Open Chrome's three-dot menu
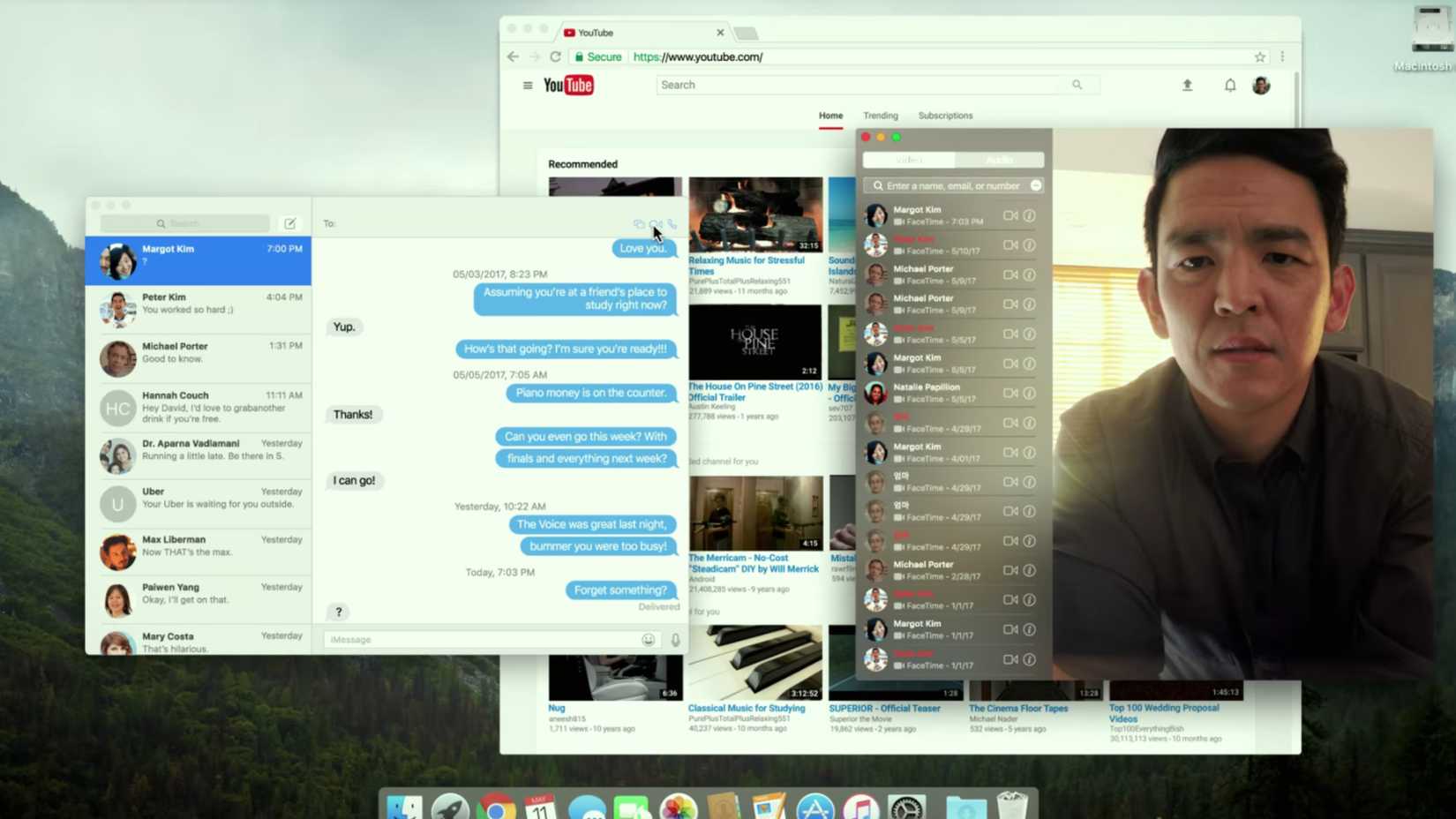 1282,57
